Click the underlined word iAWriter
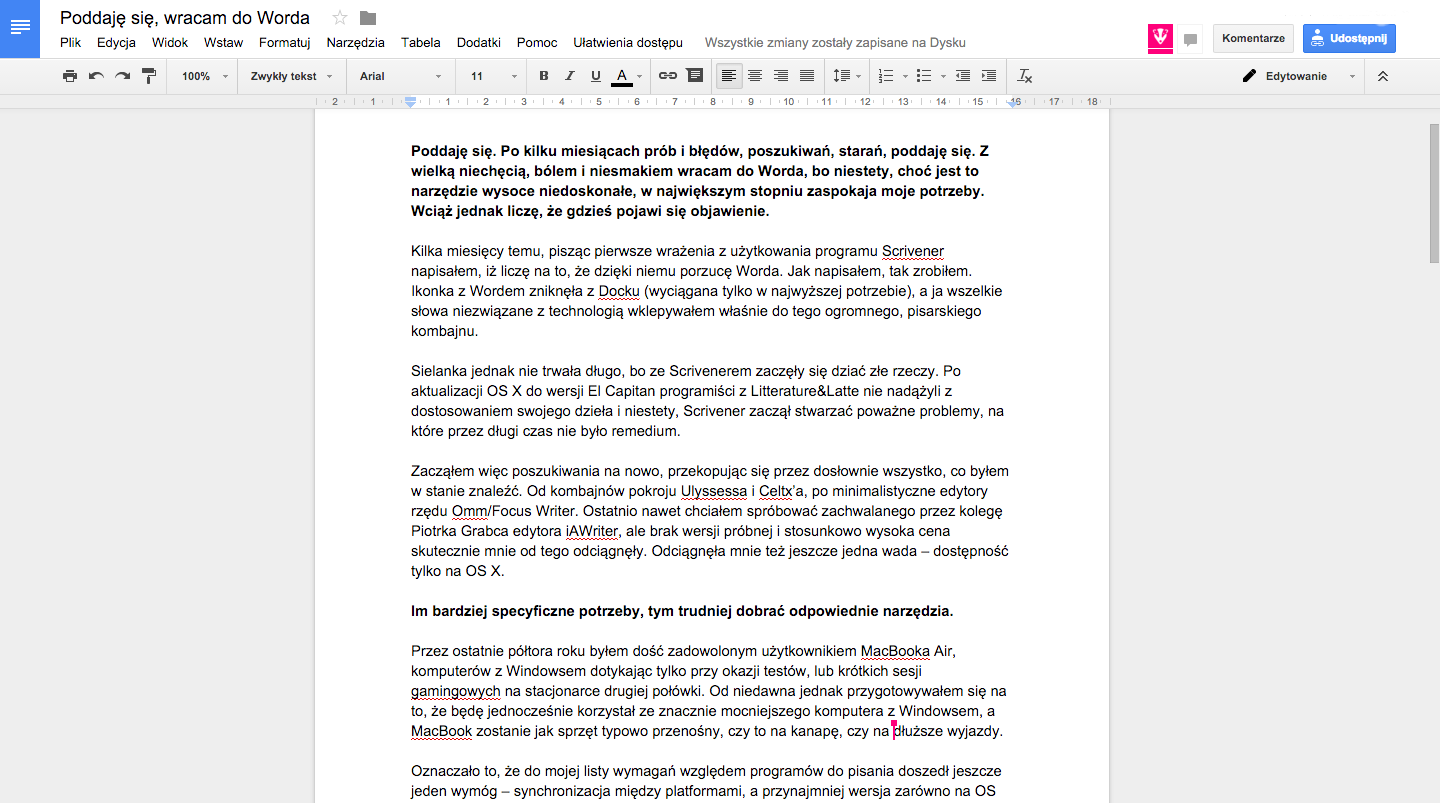The height and width of the screenshot is (803, 1440). (x=593, y=531)
